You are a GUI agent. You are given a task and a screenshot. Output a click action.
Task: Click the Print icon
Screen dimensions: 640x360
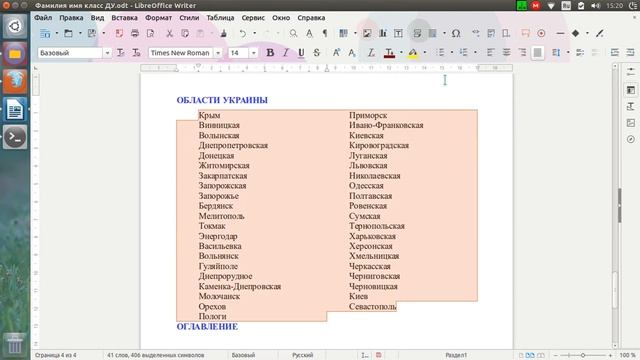coord(135,33)
